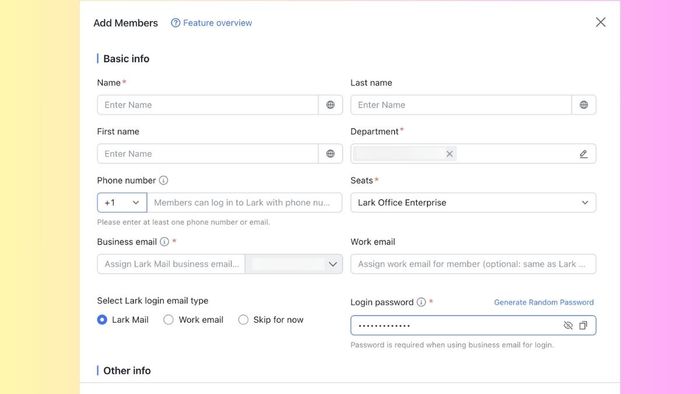This screenshot has width=700, height=394.
Task: Open the business email domain dropdown
Action: [x=294, y=264]
